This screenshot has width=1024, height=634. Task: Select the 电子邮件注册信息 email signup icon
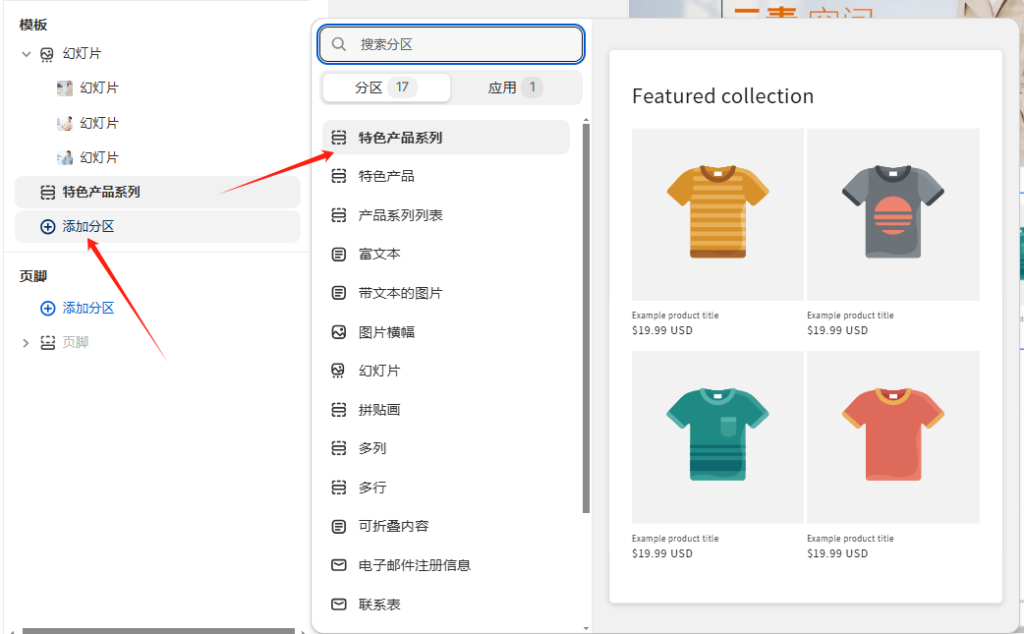pyautogui.click(x=339, y=564)
